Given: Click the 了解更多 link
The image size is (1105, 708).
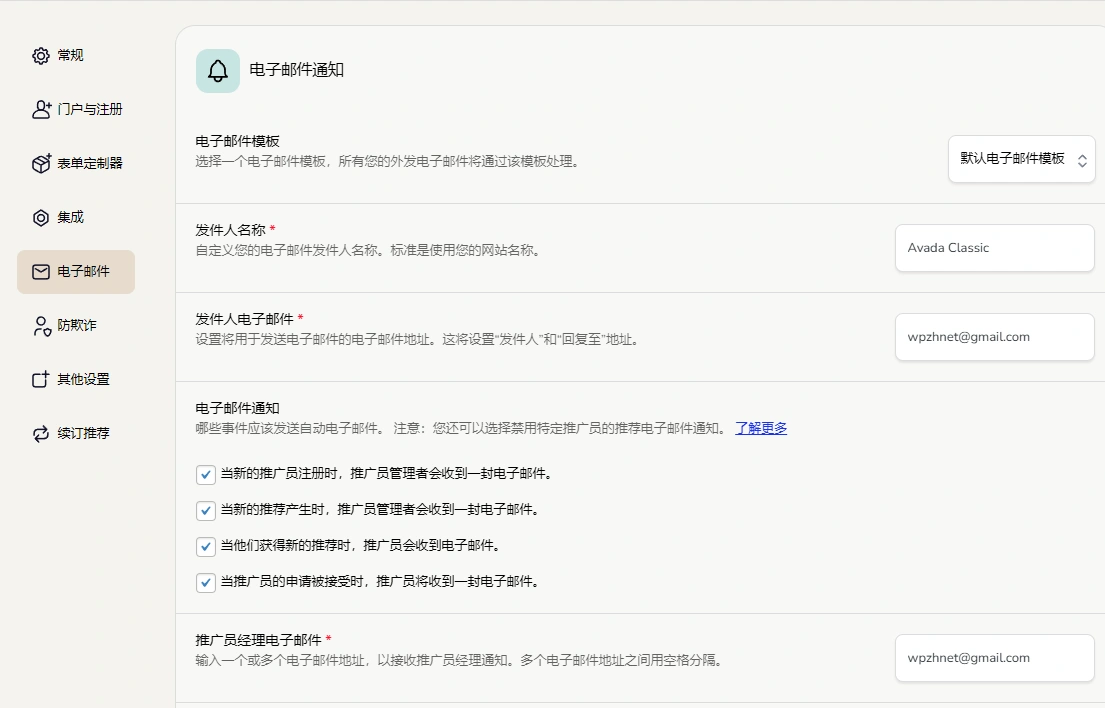Looking at the screenshot, I should (760, 428).
